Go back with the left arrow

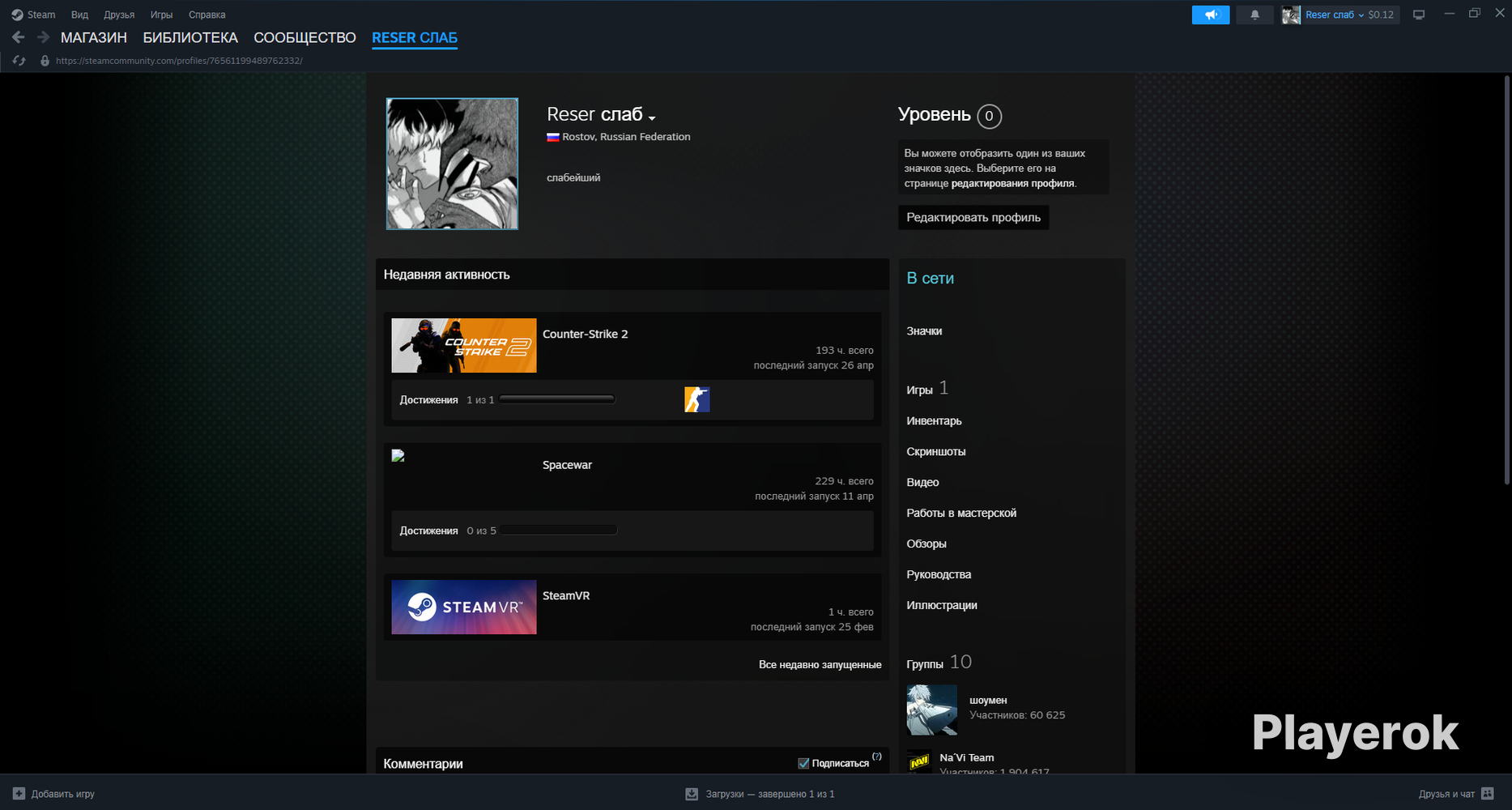coord(18,37)
